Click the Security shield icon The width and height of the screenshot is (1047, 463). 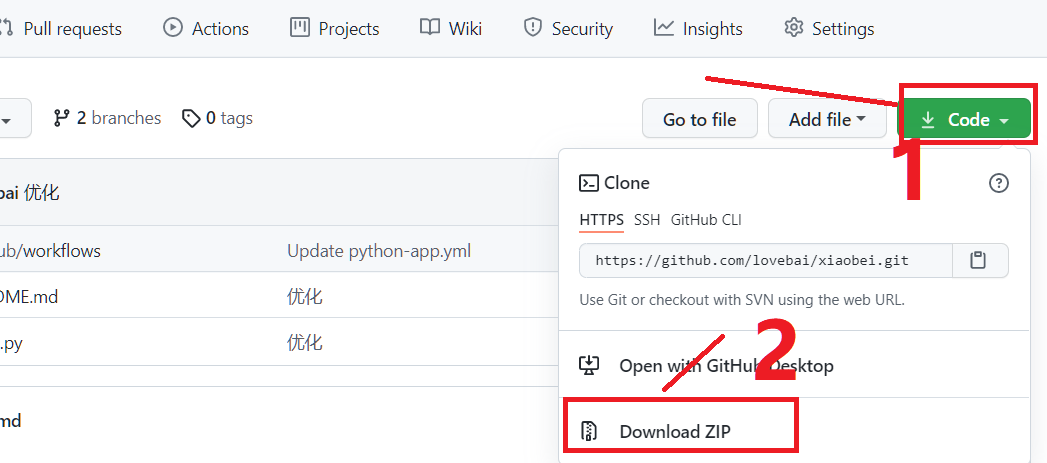point(532,28)
